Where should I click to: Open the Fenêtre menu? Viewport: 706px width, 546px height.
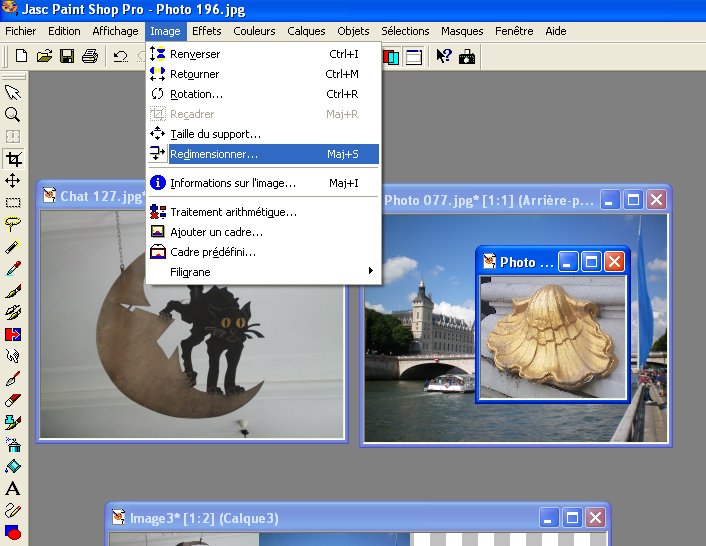coord(514,31)
